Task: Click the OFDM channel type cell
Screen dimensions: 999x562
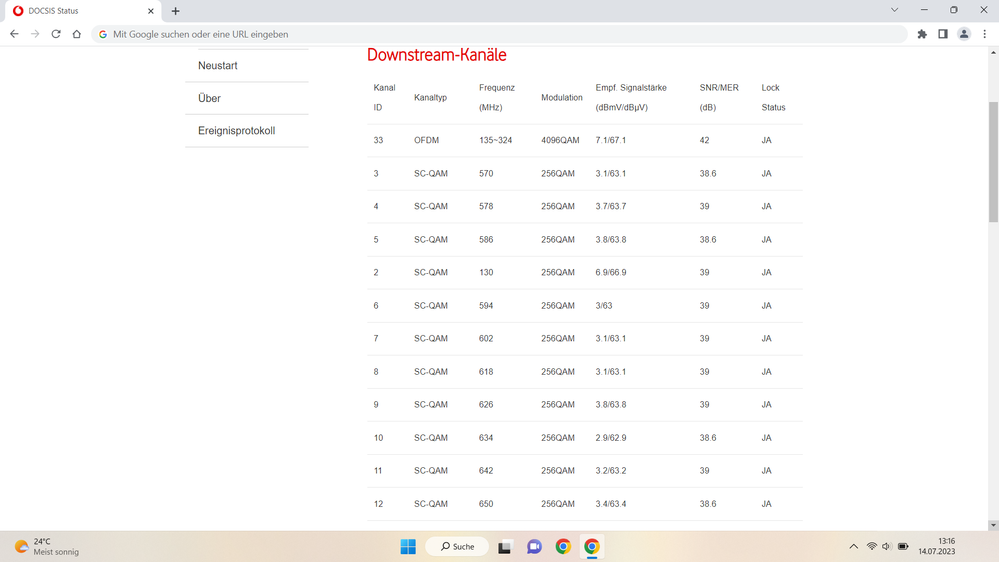Action: tap(426, 140)
